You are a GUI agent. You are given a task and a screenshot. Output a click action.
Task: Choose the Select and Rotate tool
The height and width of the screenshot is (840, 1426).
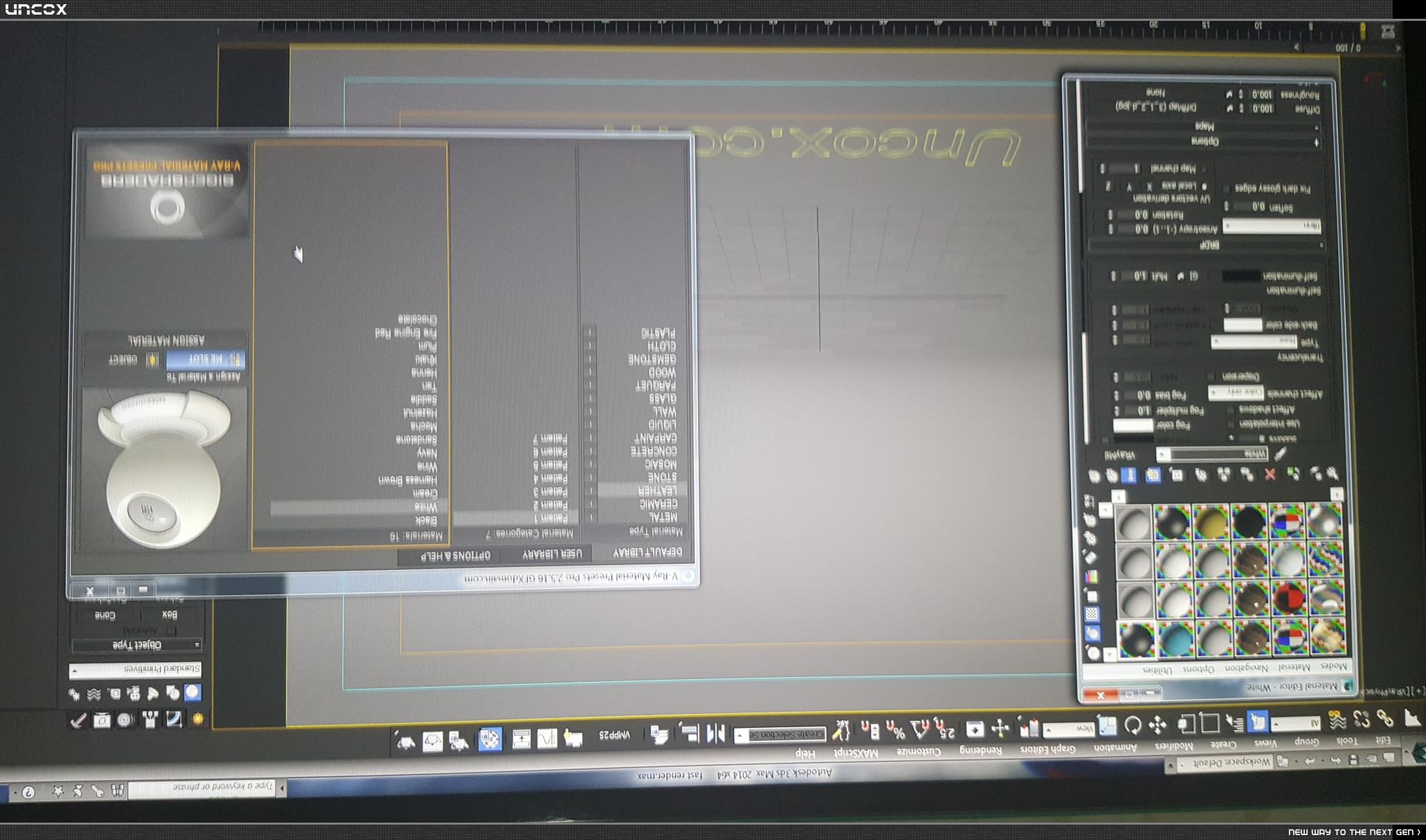point(1133,726)
